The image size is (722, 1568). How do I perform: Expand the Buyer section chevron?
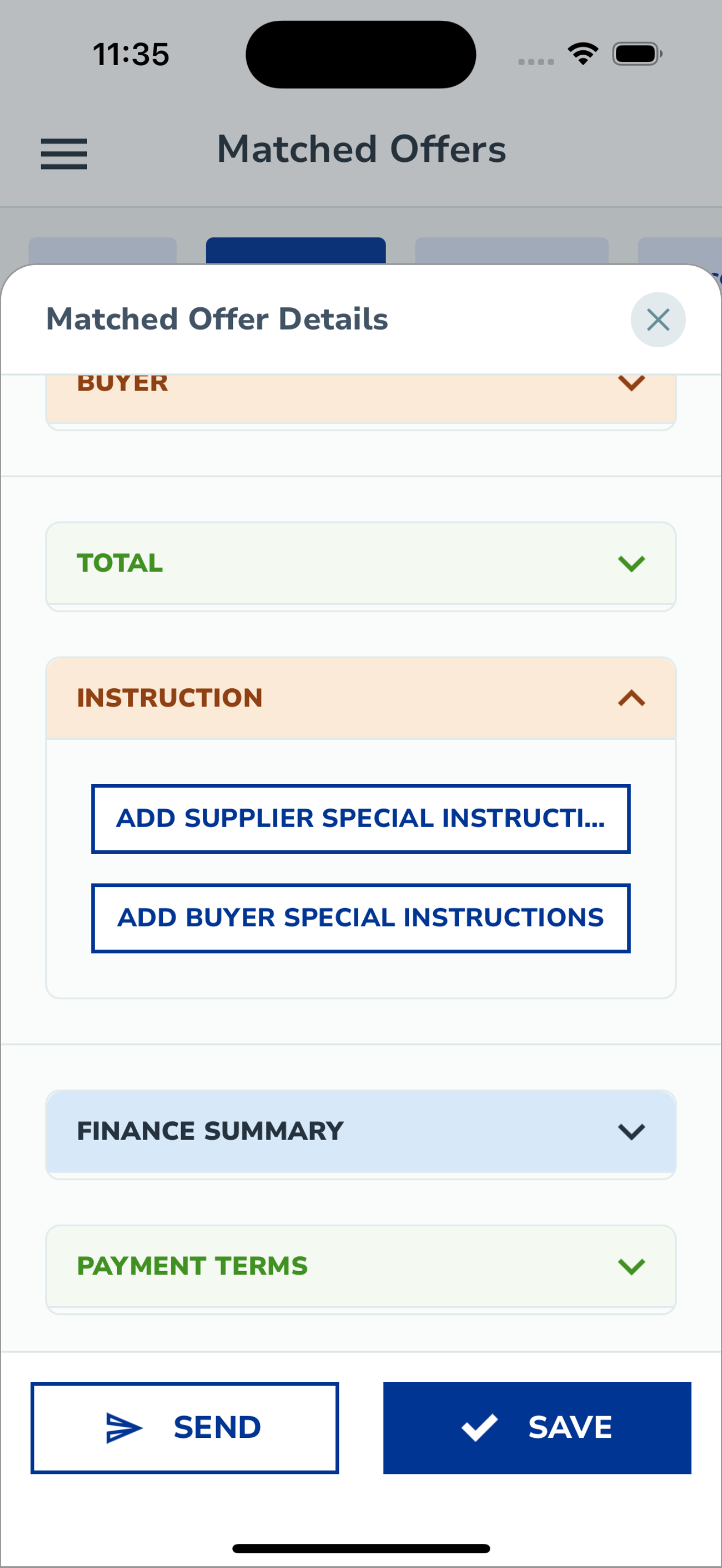631,383
